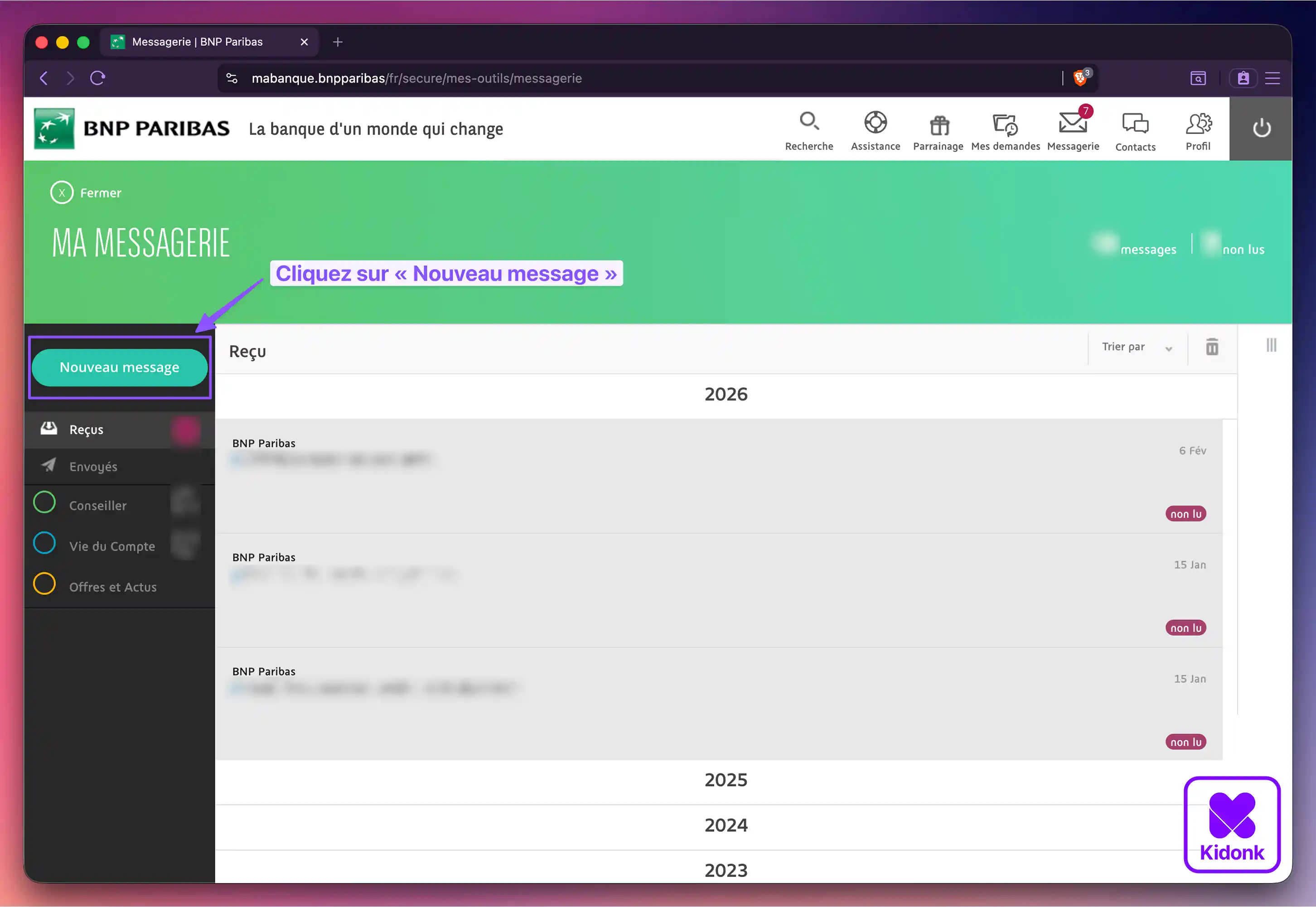Open the Reçus folder
Image resolution: width=1316 pixels, height=907 pixels.
coord(119,429)
